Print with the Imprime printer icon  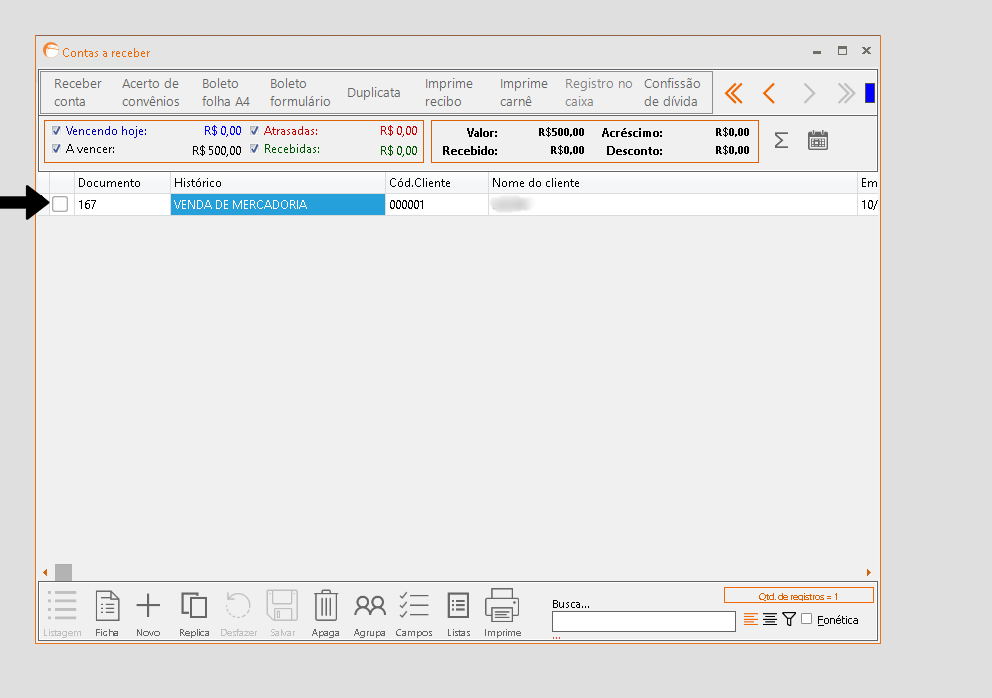click(502, 613)
